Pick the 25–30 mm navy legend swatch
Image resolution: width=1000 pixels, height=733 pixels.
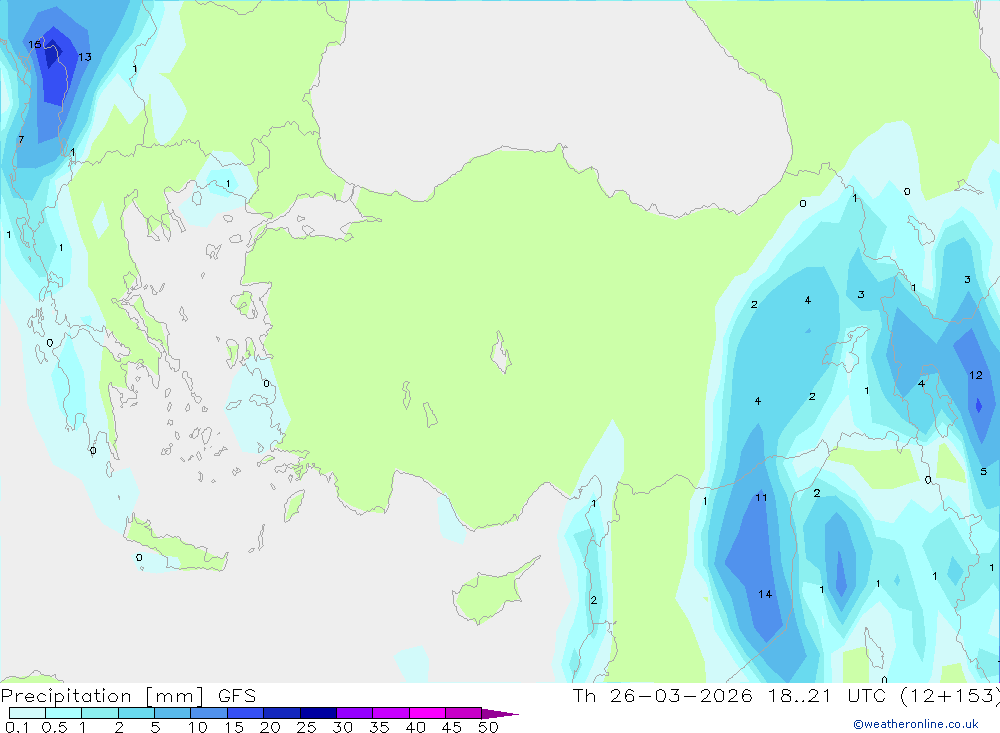point(318,713)
